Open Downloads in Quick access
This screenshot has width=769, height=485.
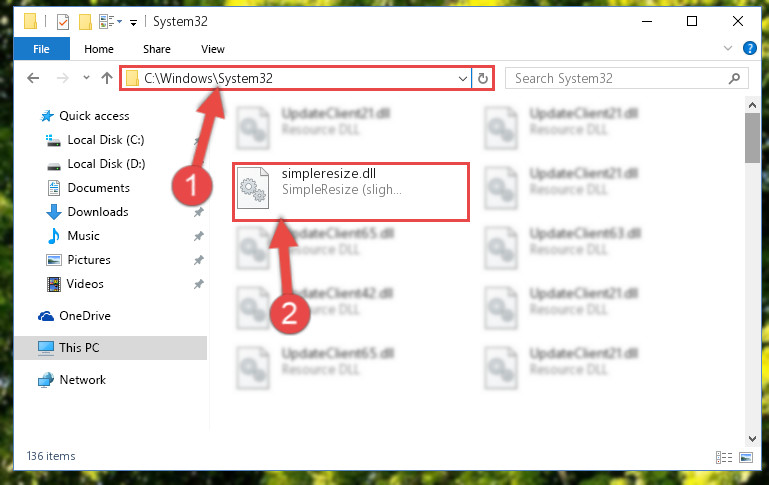point(98,212)
